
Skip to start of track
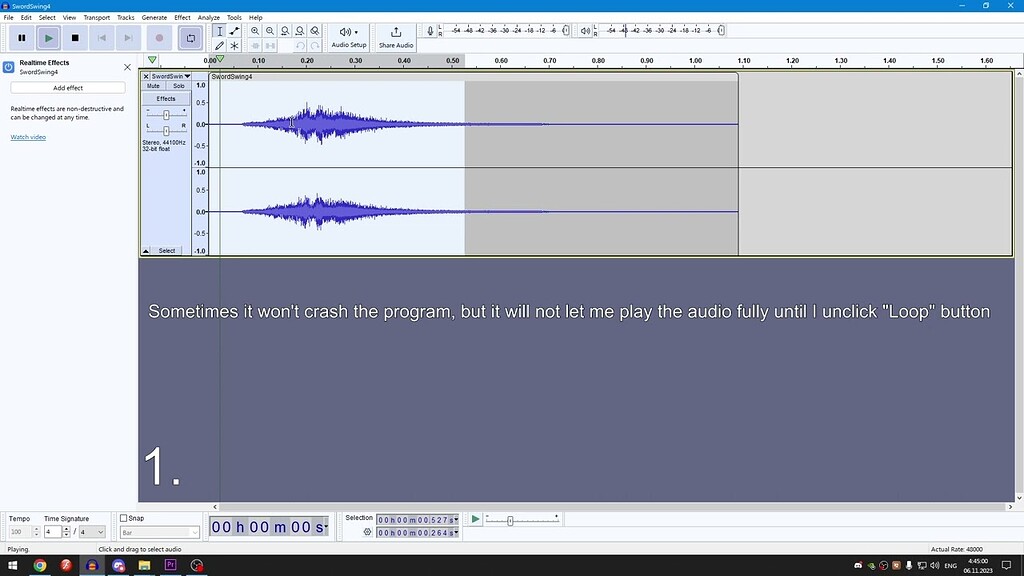(x=102, y=38)
